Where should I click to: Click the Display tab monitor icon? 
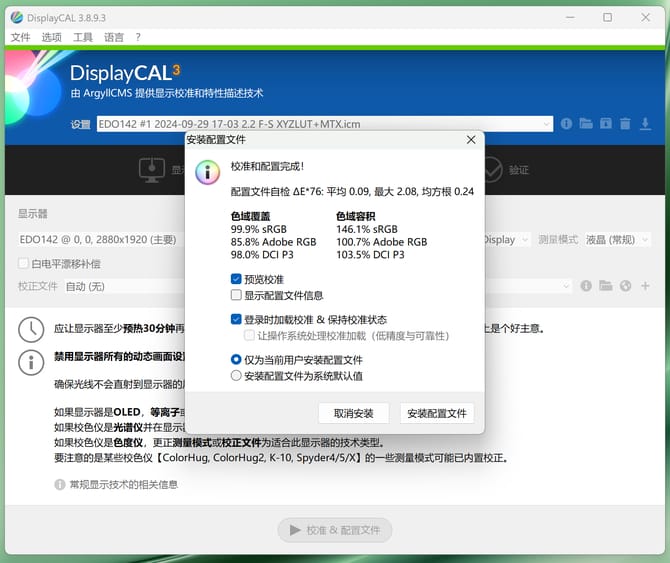[152, 170]
